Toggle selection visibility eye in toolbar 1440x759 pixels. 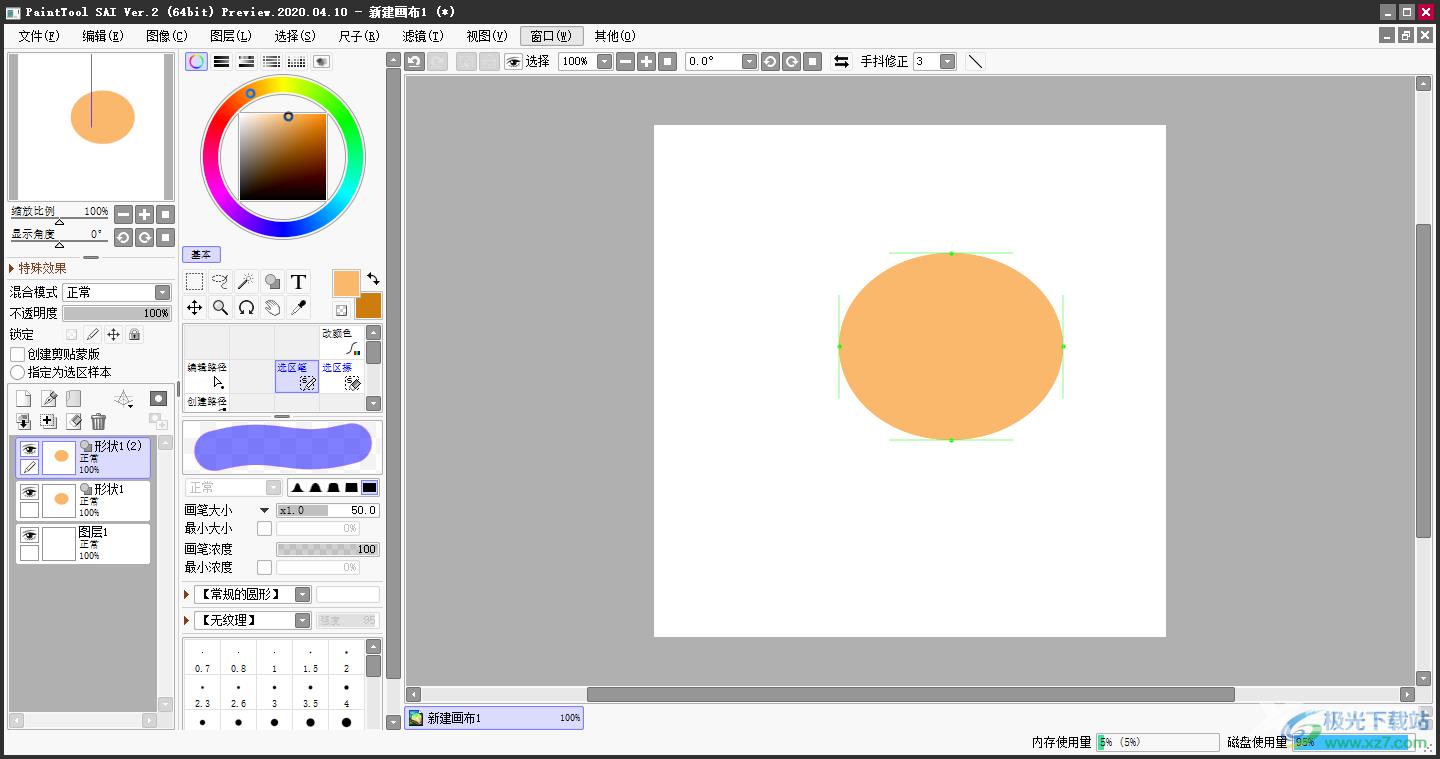[x=513, y=61]
